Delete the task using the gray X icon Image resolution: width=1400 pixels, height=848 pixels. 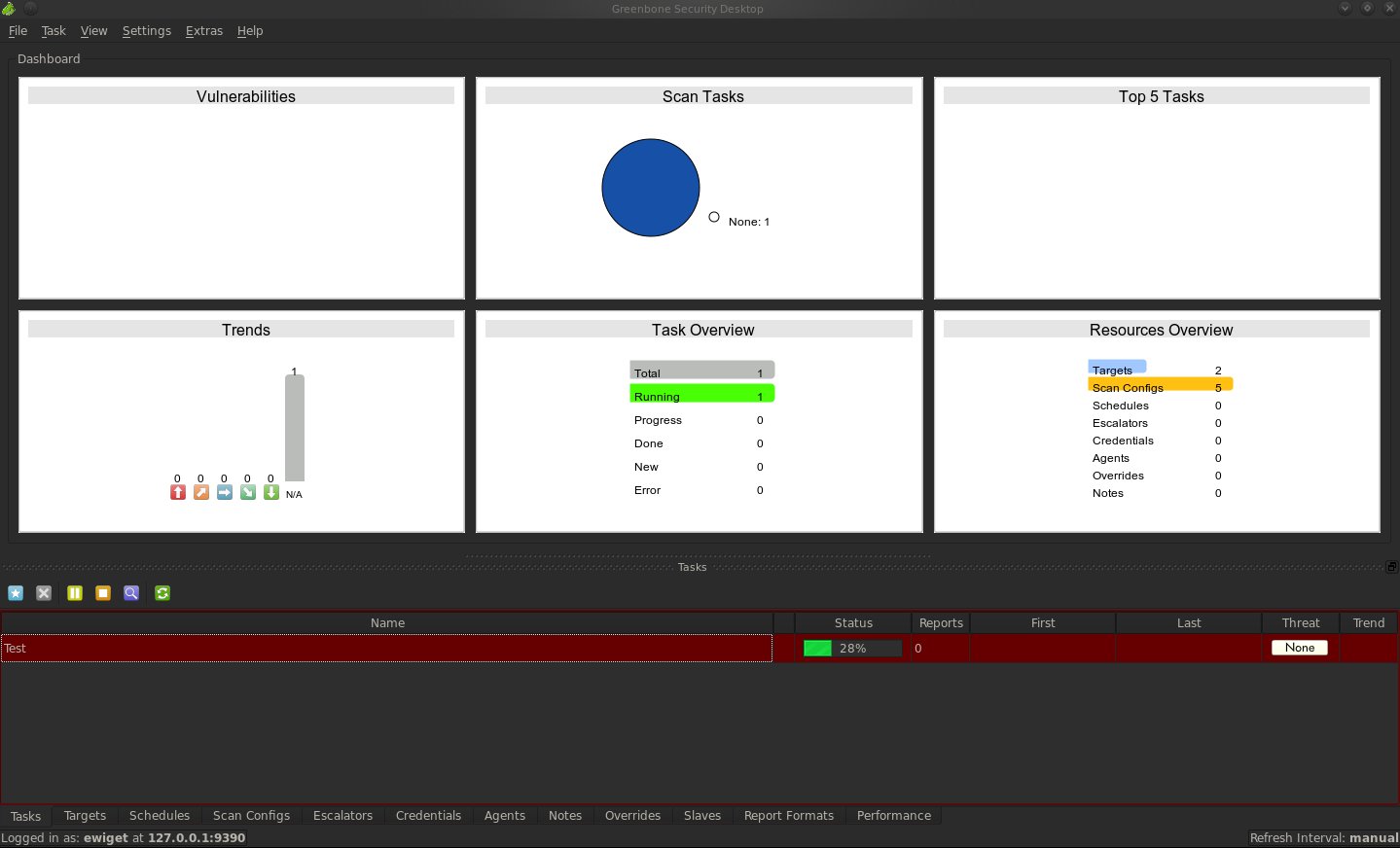[x=44, y=593]
